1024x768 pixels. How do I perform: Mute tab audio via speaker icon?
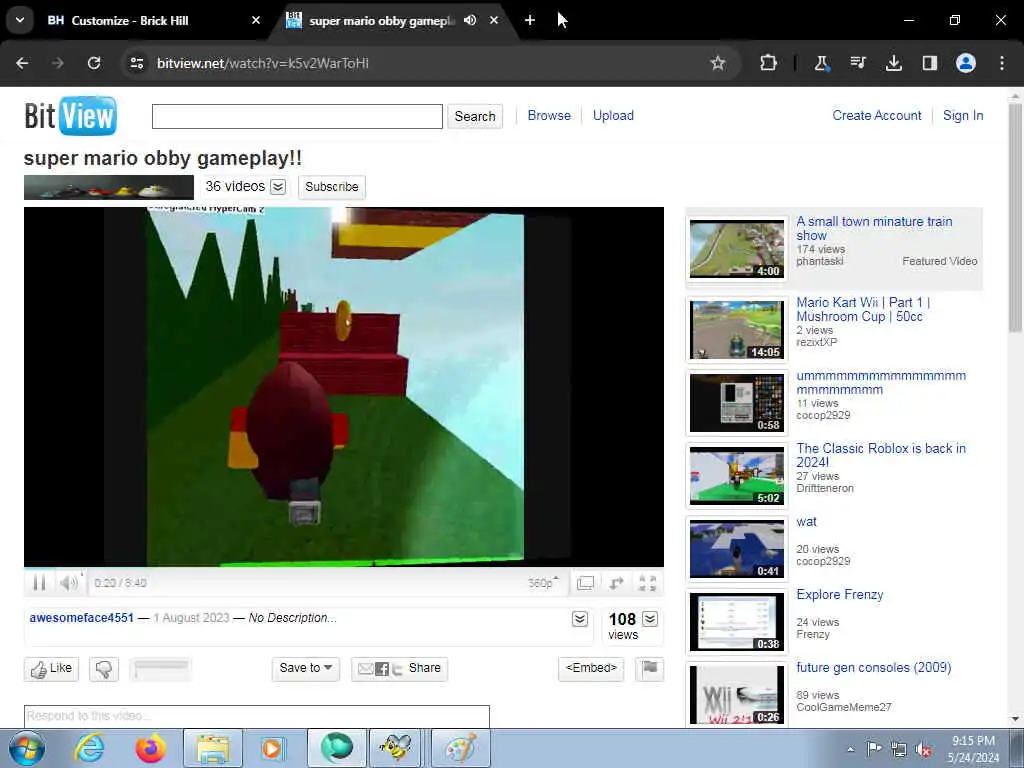pyautogui.click(x=470, y=20)
